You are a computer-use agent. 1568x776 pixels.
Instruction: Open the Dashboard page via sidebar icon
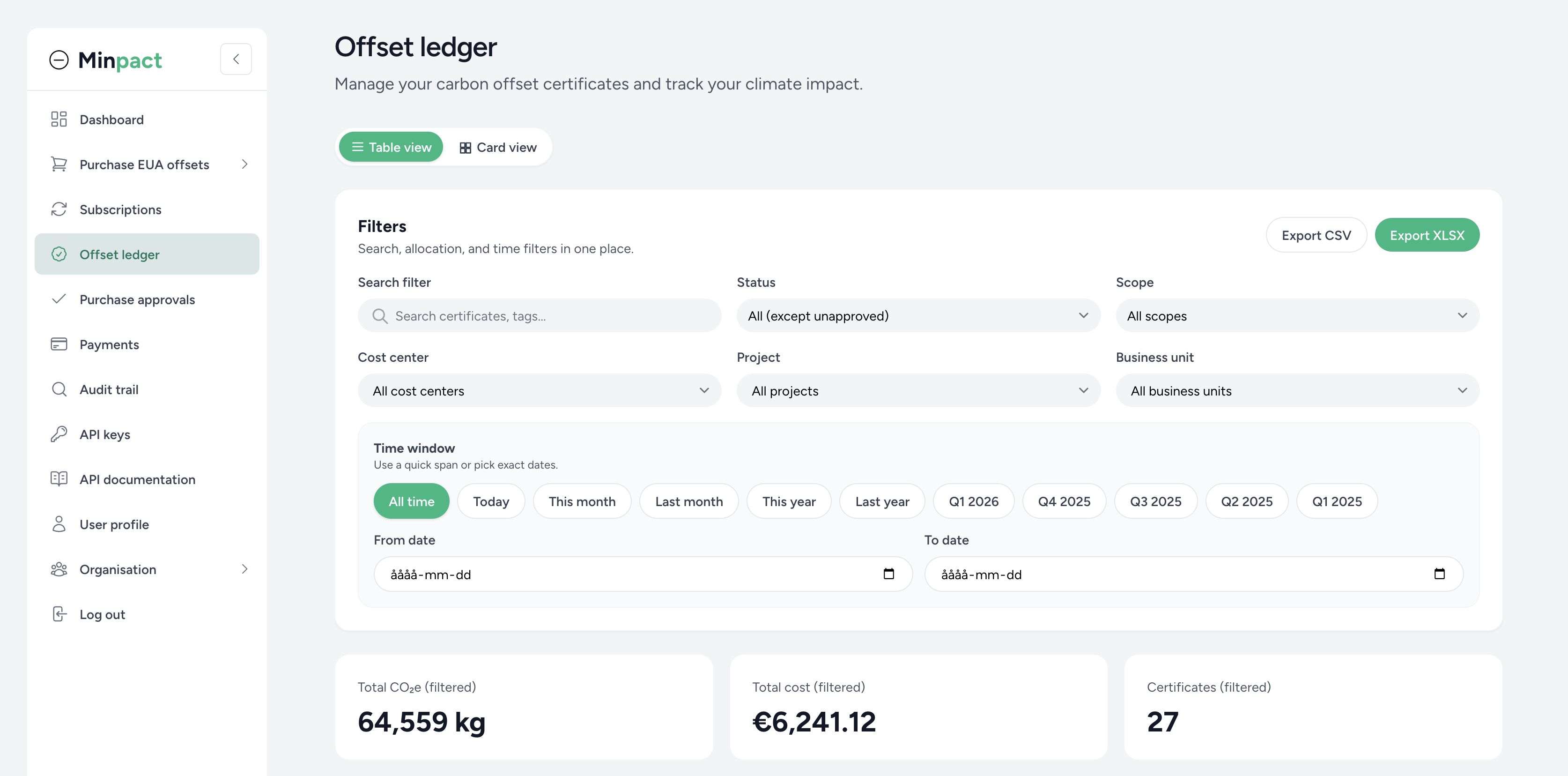pyautogui.click(x=59, y=119)
